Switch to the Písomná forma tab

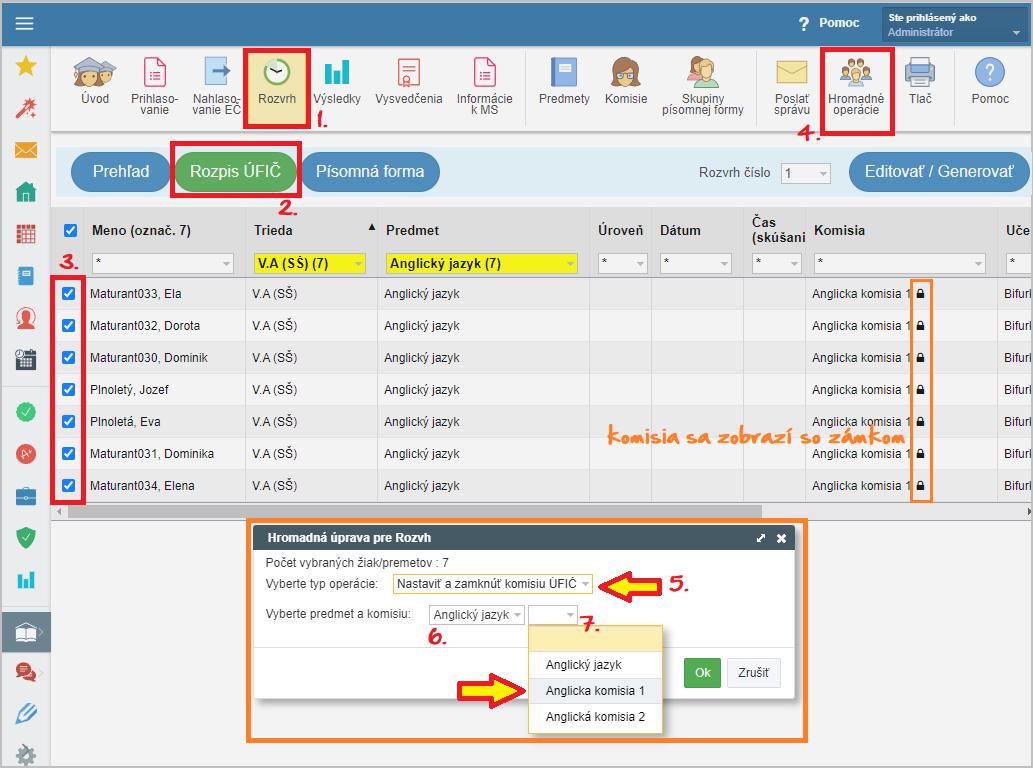(x=370, y=172)
